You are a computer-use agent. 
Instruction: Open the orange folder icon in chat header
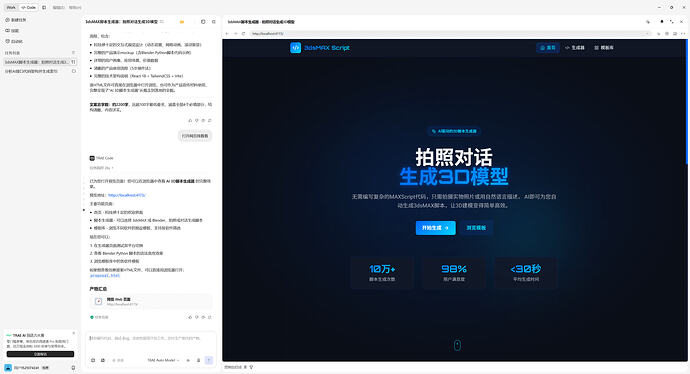182,22
